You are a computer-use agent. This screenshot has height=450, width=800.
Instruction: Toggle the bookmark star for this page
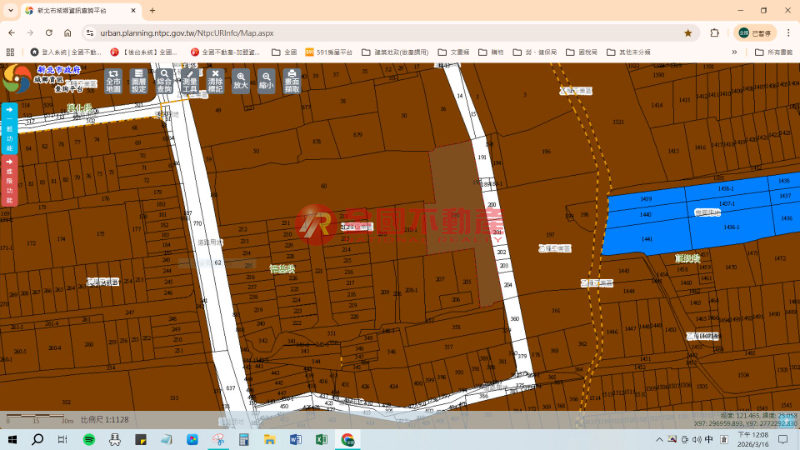(688, 32)
